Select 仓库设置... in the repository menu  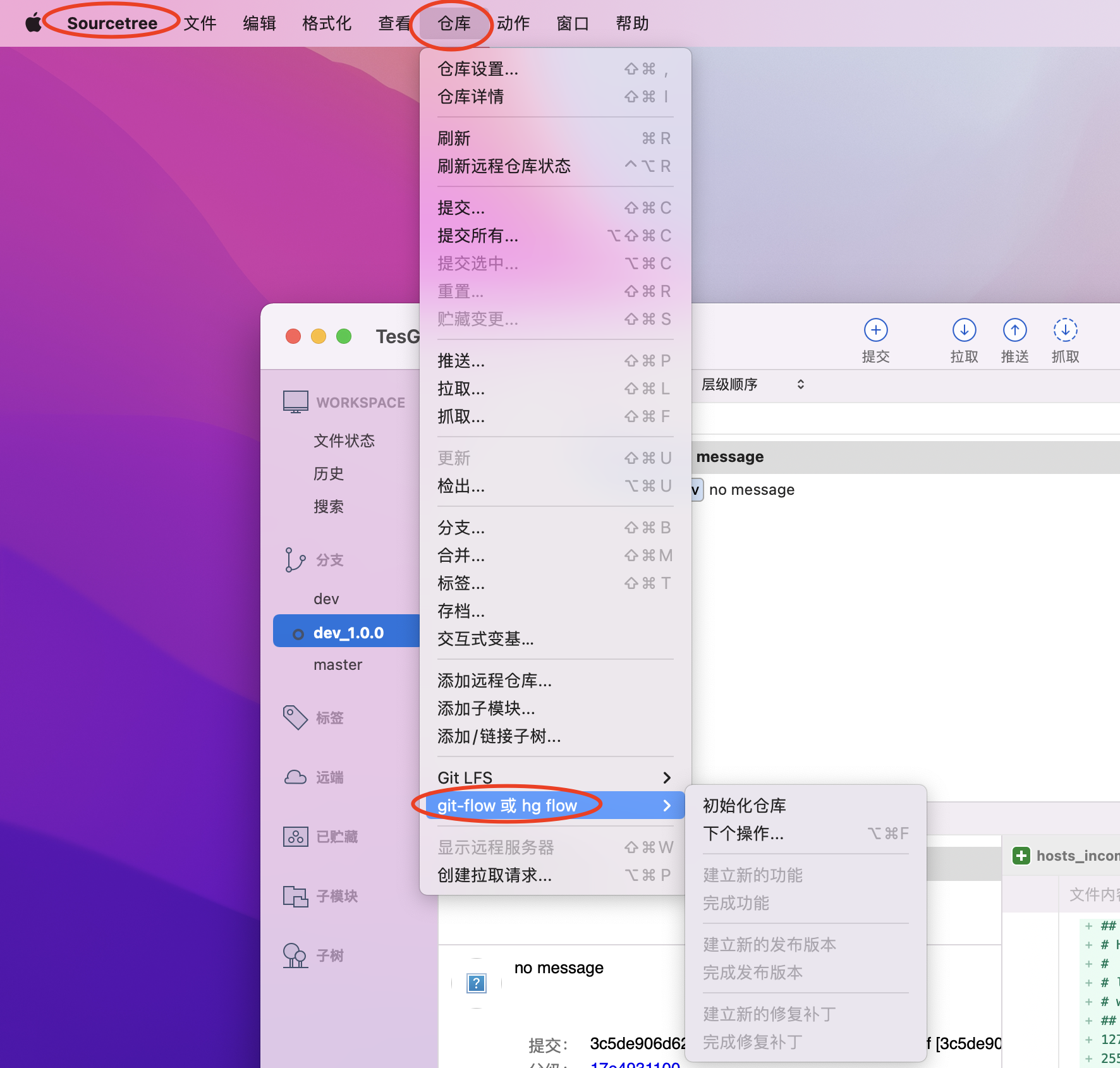tap(478, 69)
